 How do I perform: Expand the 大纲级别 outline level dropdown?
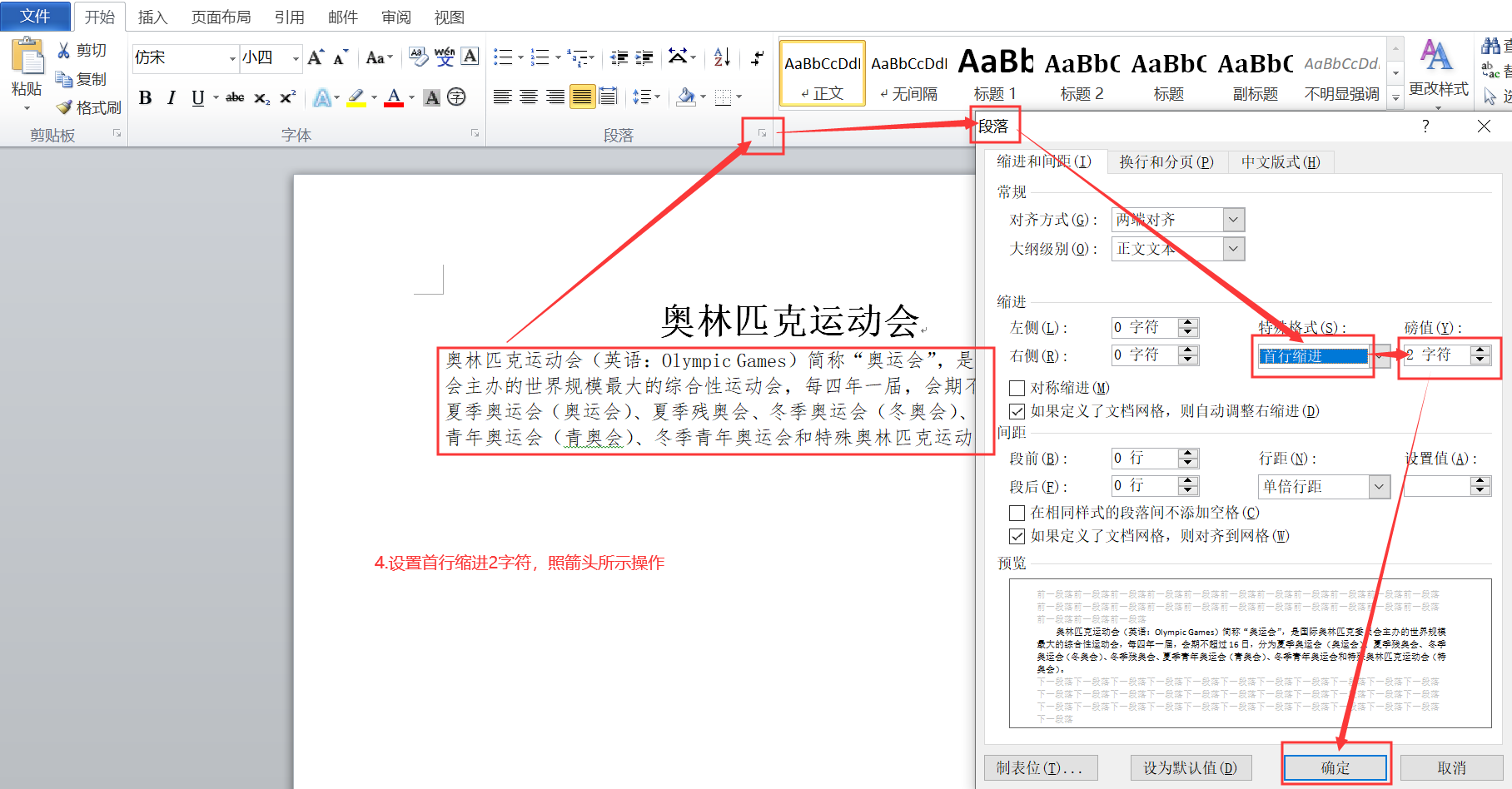tap(1234, 249)
